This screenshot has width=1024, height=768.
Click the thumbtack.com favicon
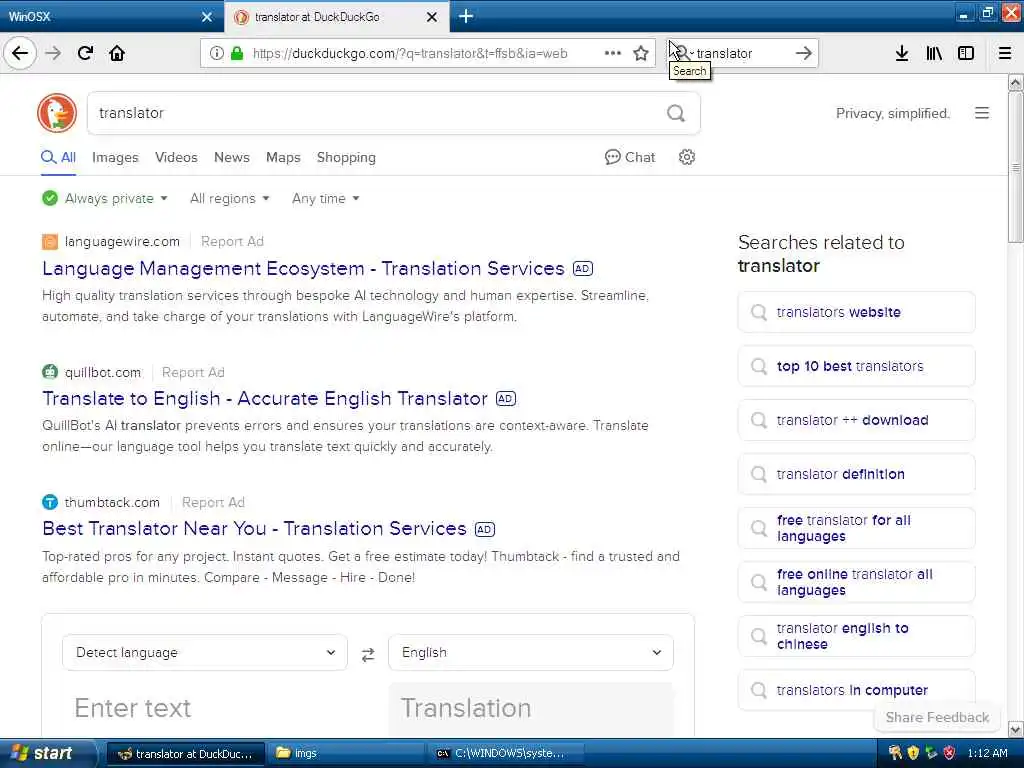50,502
